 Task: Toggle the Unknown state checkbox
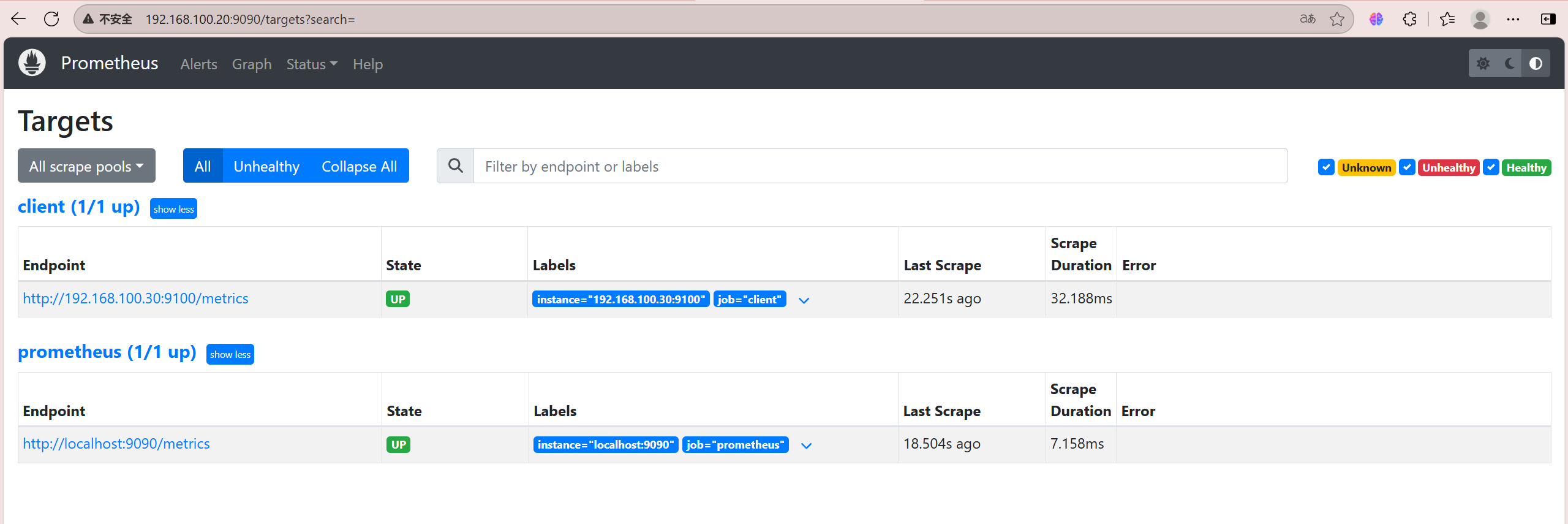point(1326,167)
